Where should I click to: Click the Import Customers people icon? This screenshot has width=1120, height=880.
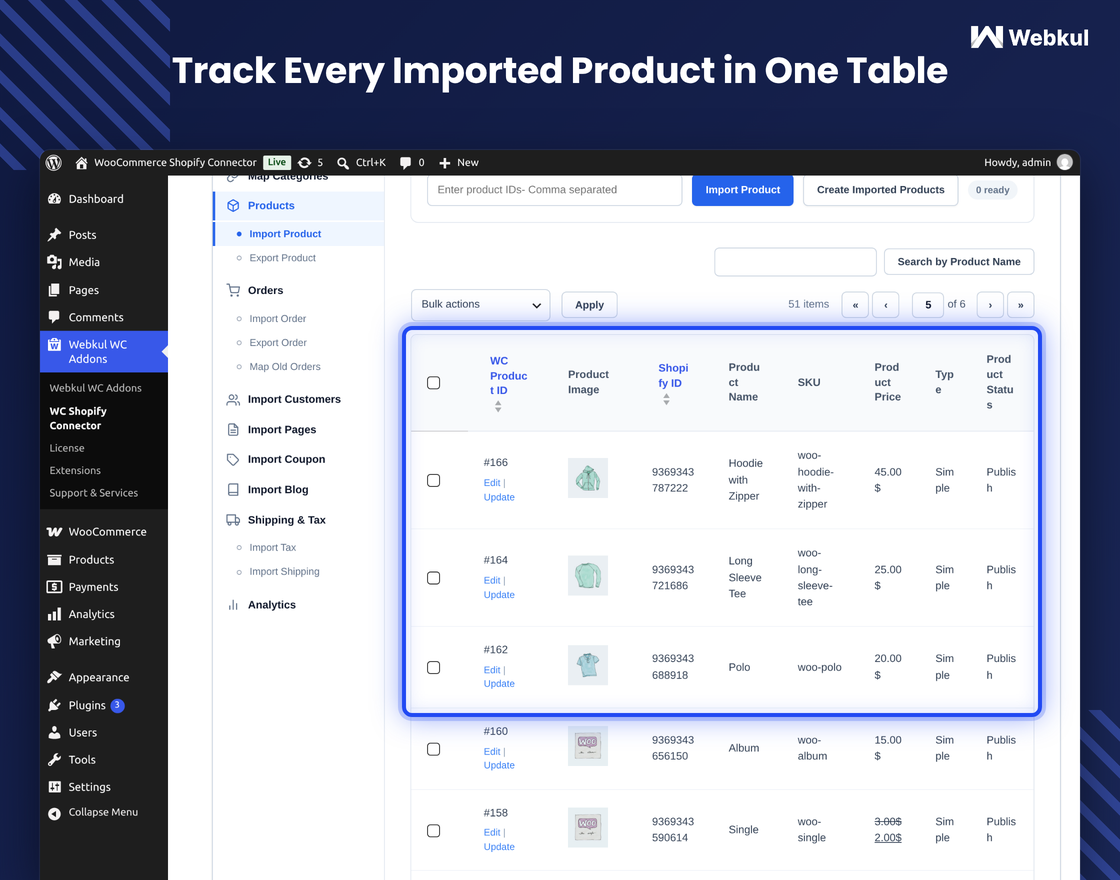233,400
